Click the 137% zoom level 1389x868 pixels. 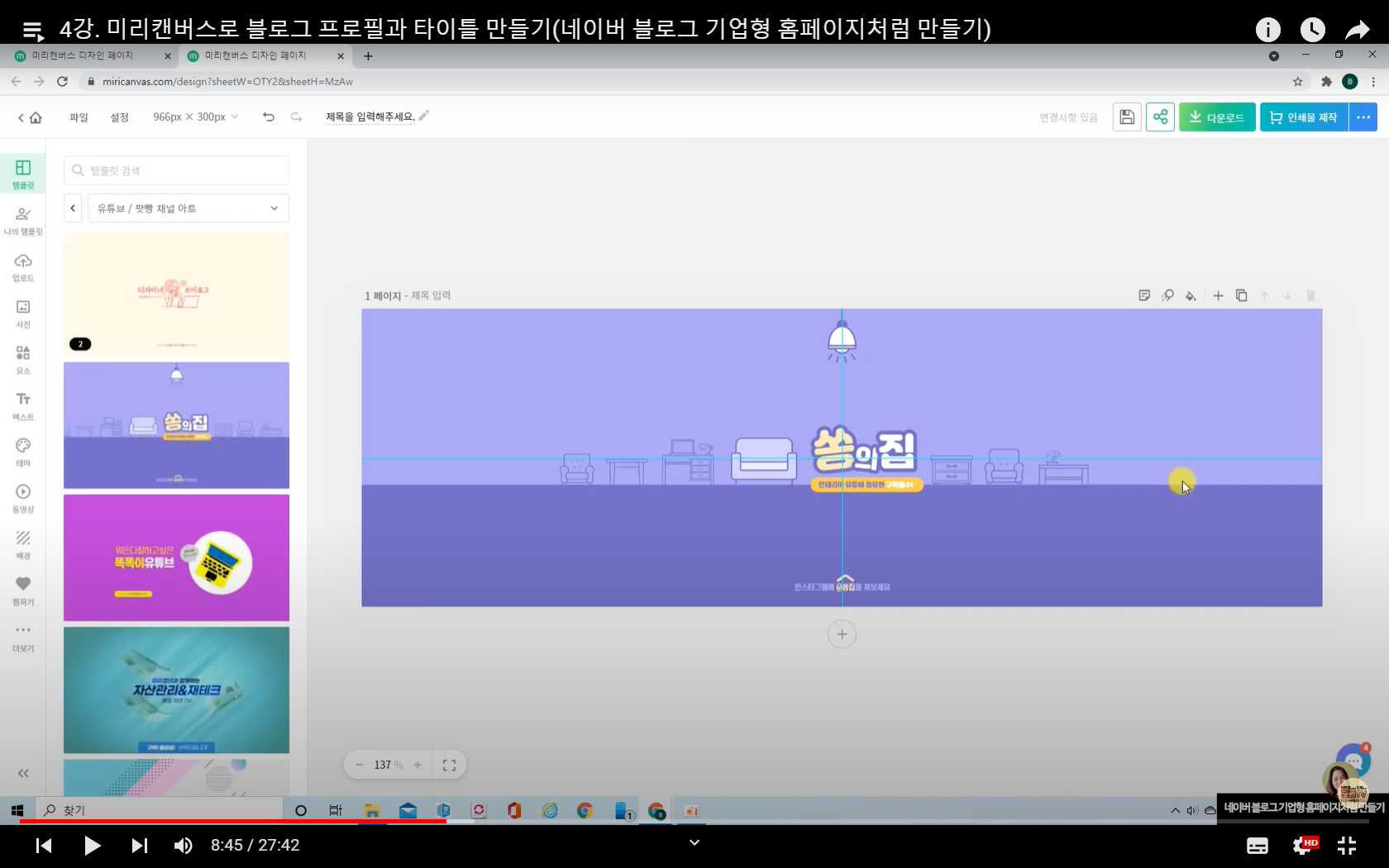point(388,765)
